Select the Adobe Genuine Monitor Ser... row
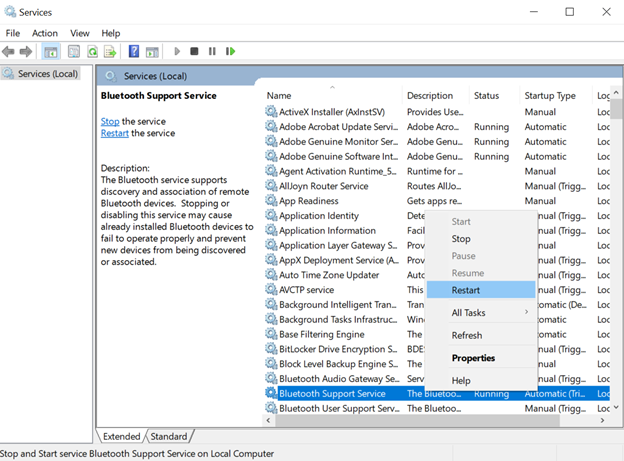 pyautogui.click(x=437, y=141)
